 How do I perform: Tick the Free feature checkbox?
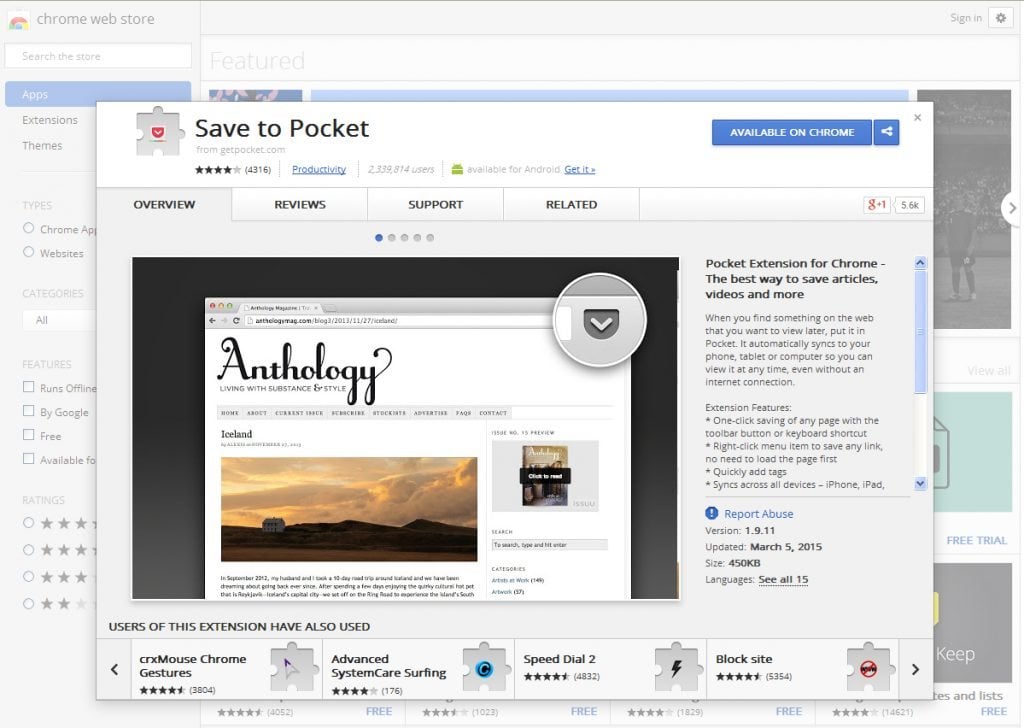click(29, 435)
